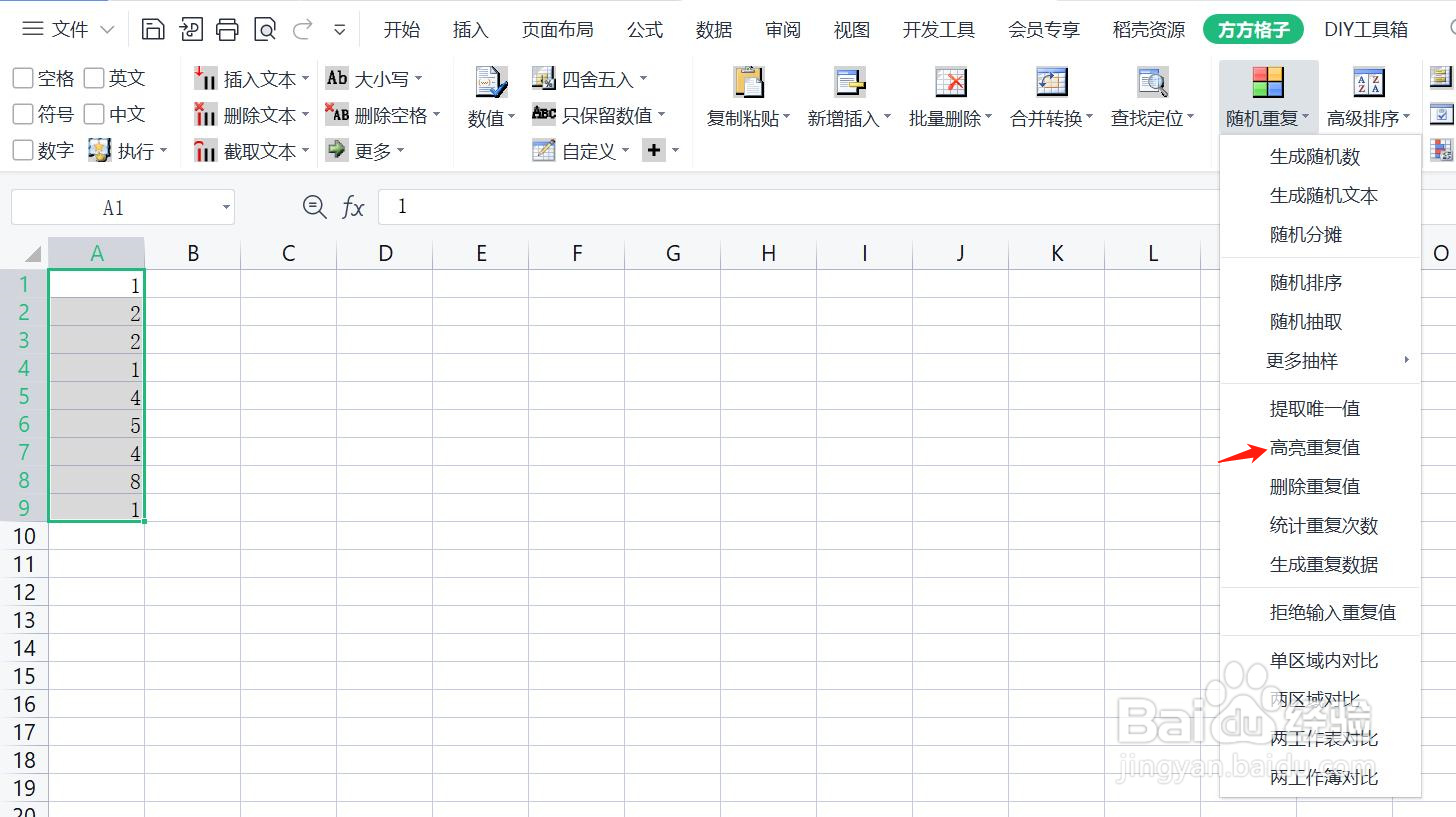Switch to the 方方格子 tab
Image resolution: width=1456 pixels, height=817 pixels.
(x=1254, y=30)
